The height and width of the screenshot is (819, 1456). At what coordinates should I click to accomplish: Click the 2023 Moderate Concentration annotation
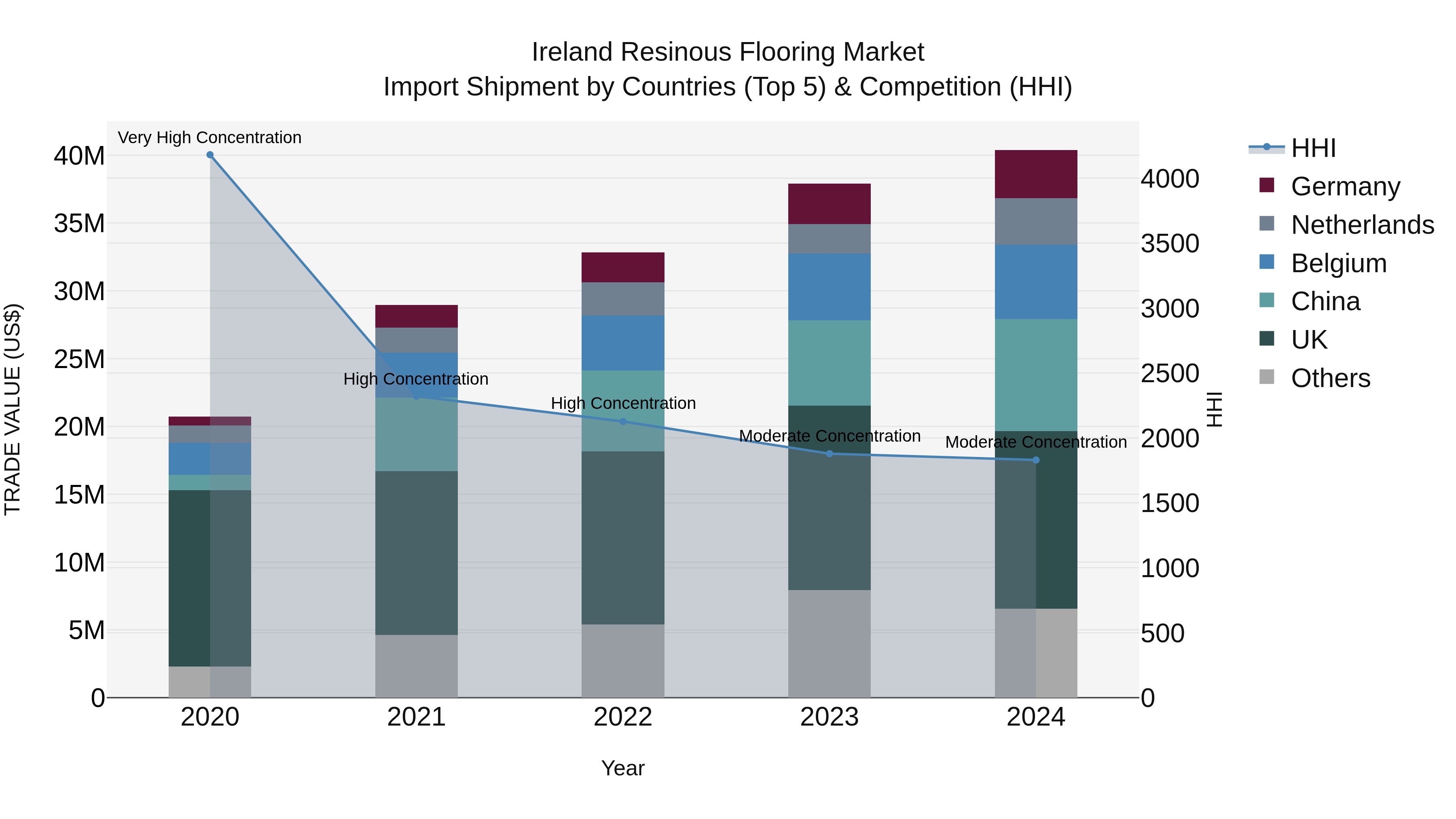point(830,436)
